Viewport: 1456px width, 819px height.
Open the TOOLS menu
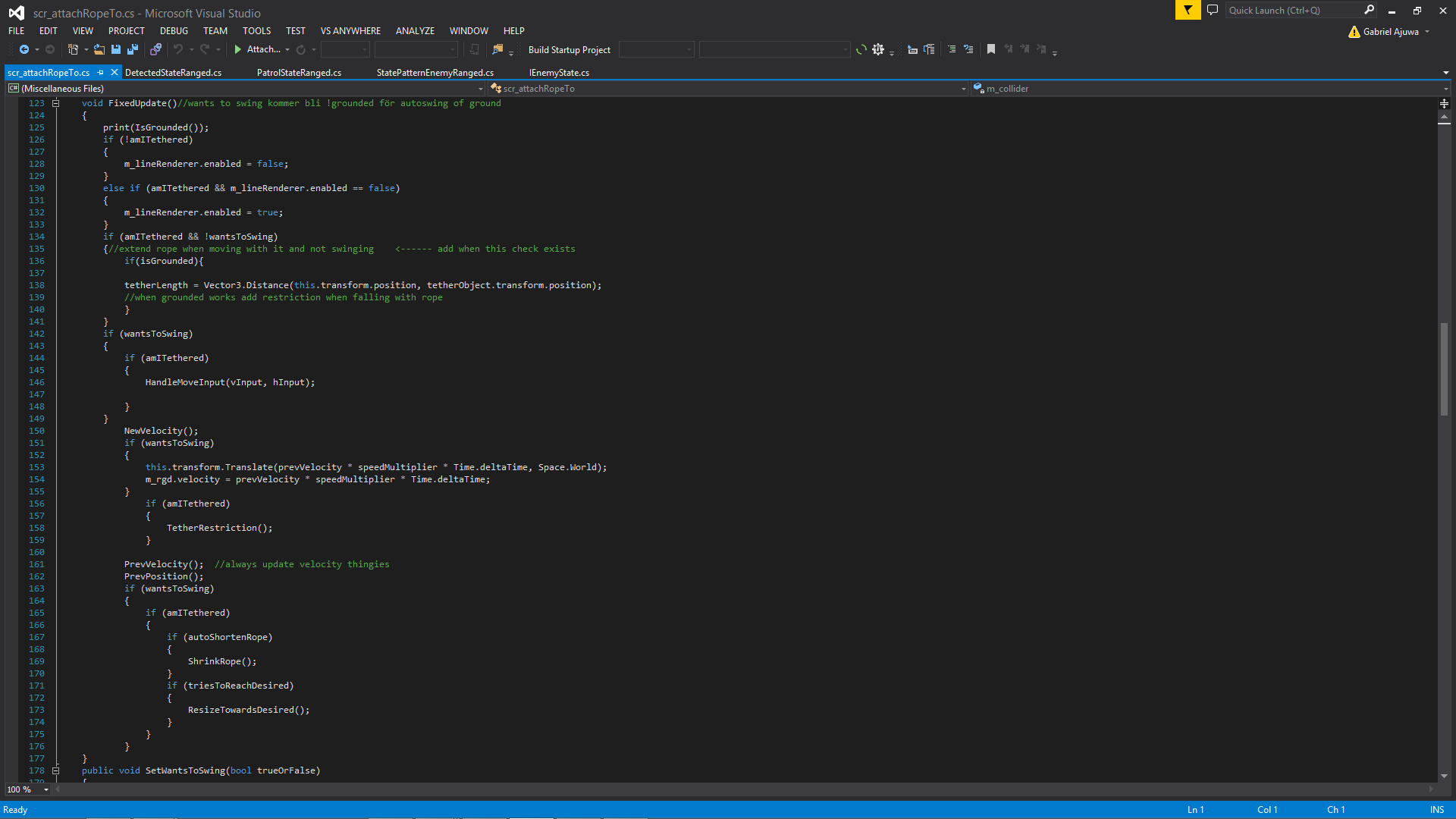pos(256,31)
